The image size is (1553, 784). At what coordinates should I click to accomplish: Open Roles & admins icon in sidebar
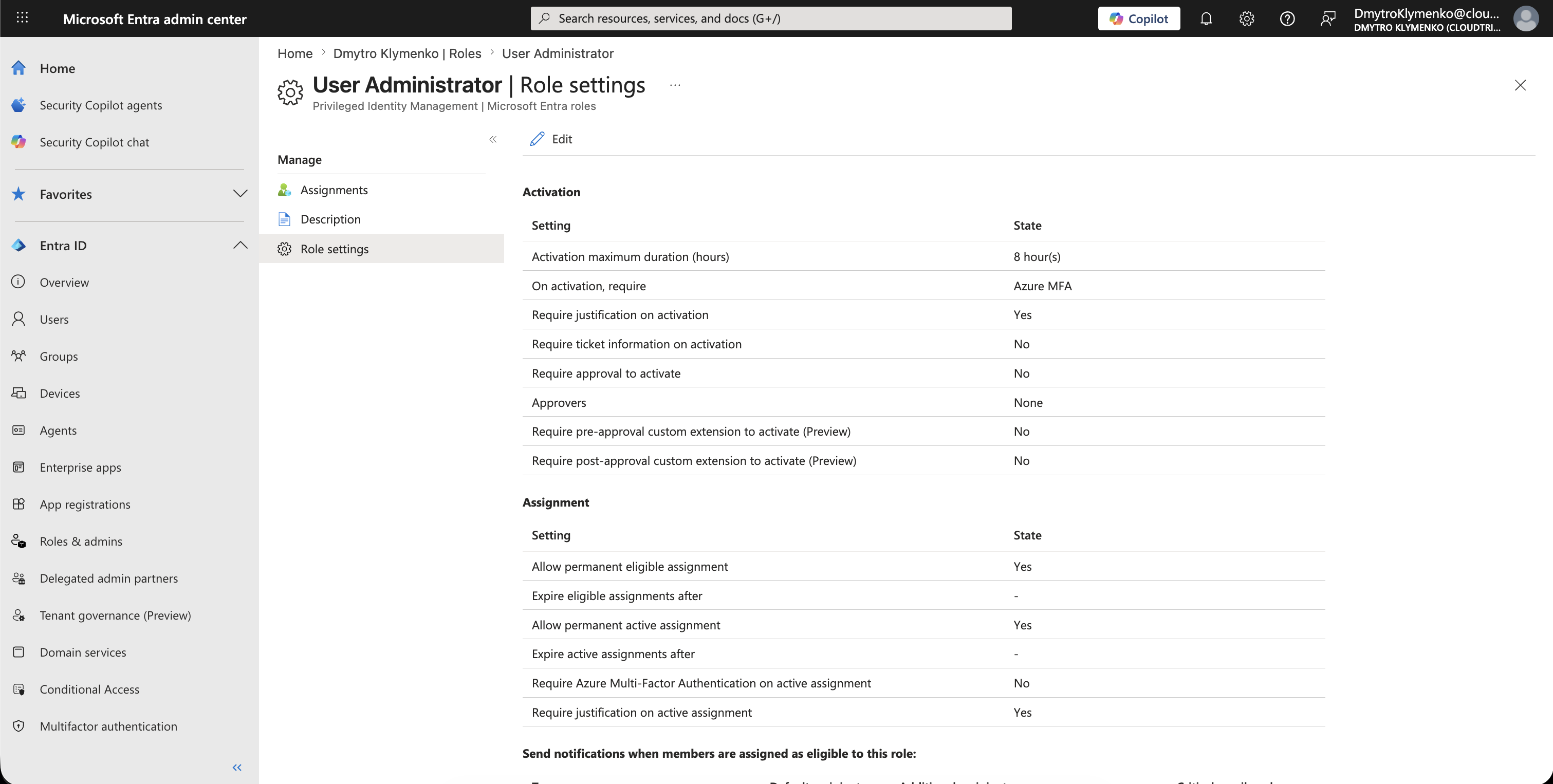(x=19, y=541)
